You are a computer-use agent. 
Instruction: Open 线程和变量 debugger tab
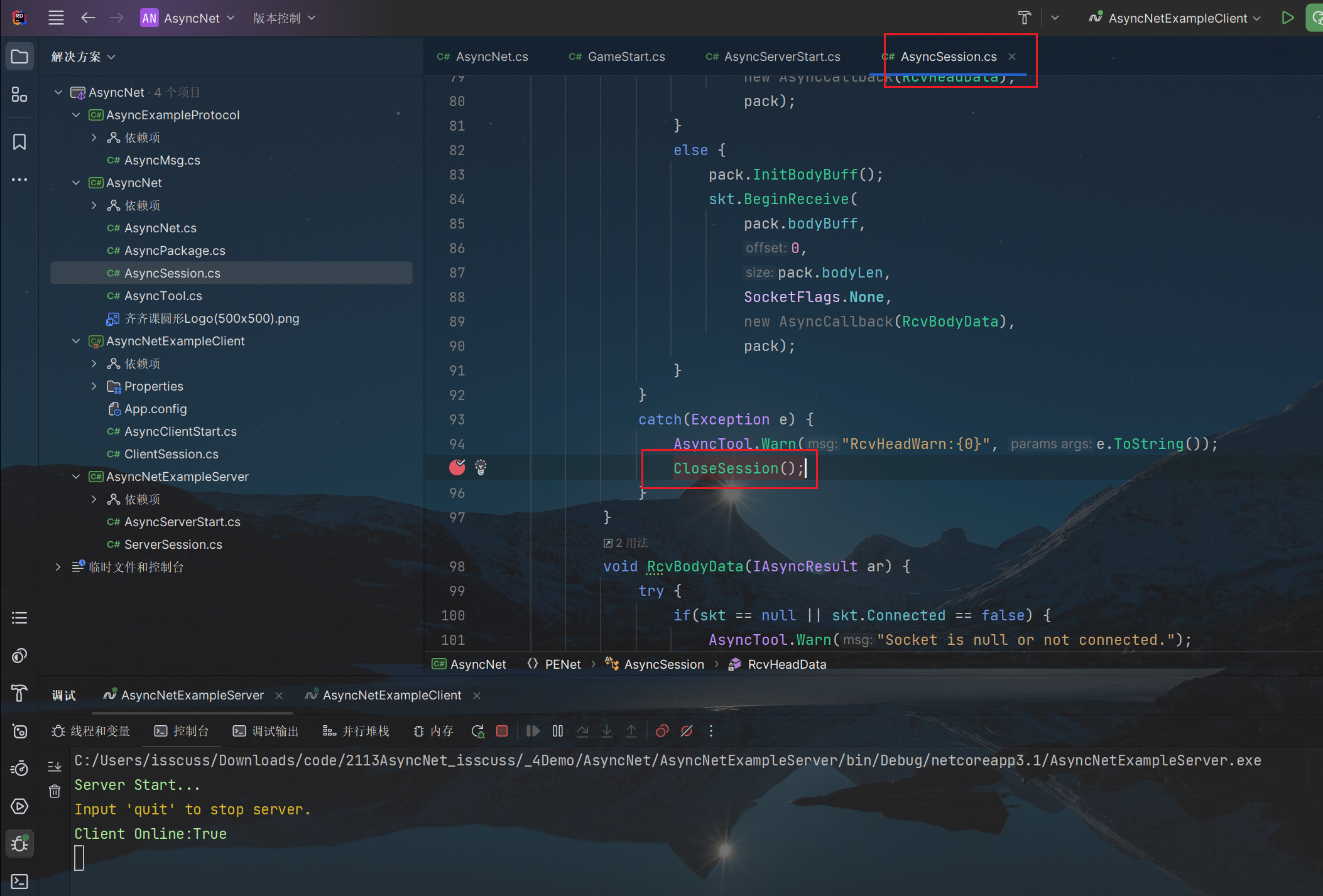click(x=92, y=731)
